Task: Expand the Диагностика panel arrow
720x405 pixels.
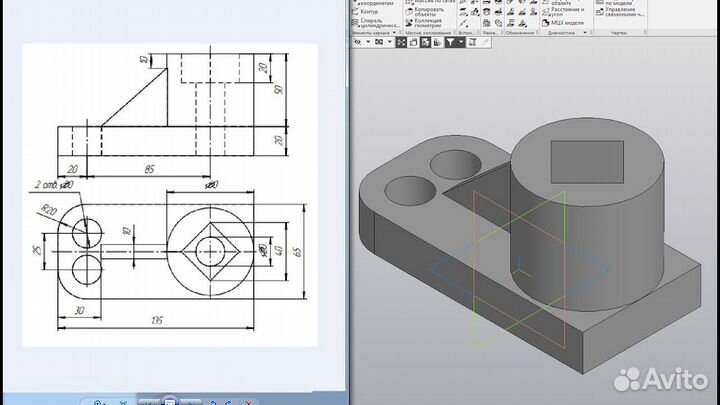Action: pyautogui.click(x=585, y=32)
